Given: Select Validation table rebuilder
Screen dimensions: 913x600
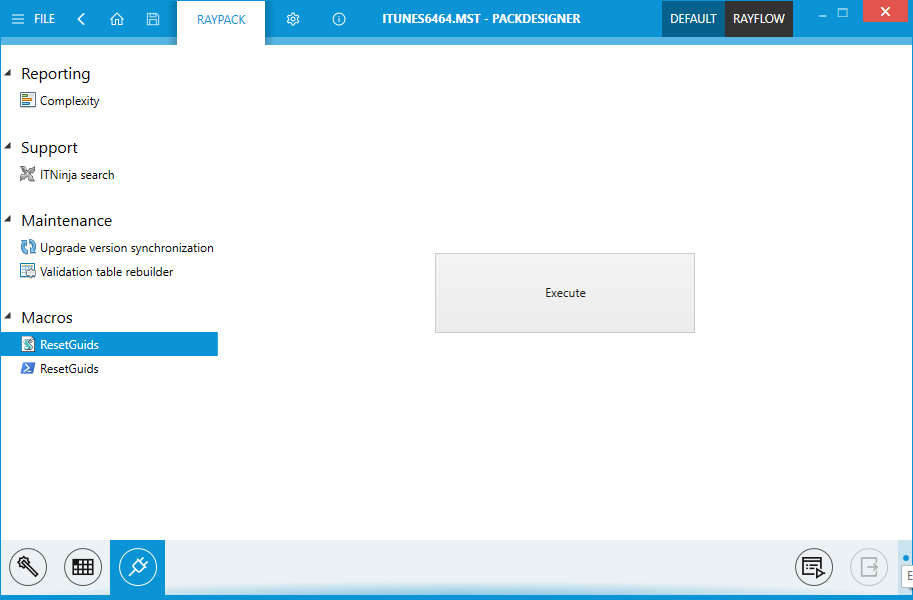Looking at the screenshot, I should [106, 272].
